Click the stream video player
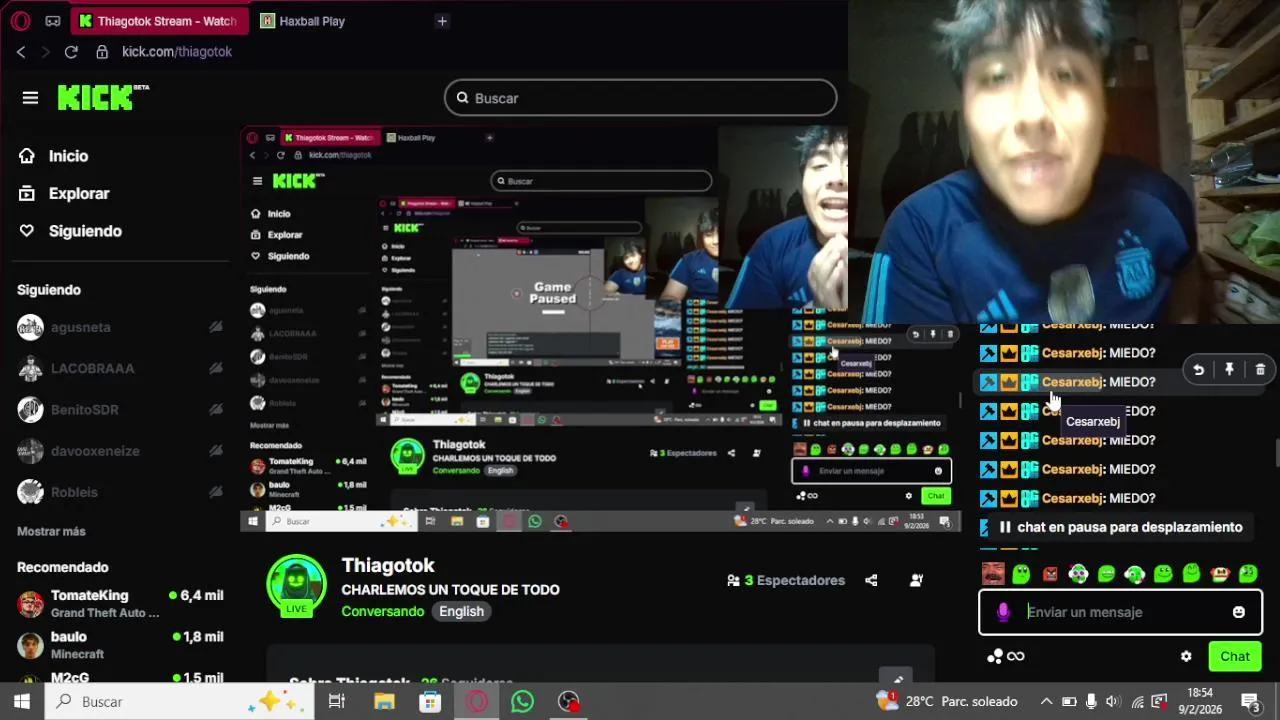Viewport: 1280px width, 720px height. 600,330
